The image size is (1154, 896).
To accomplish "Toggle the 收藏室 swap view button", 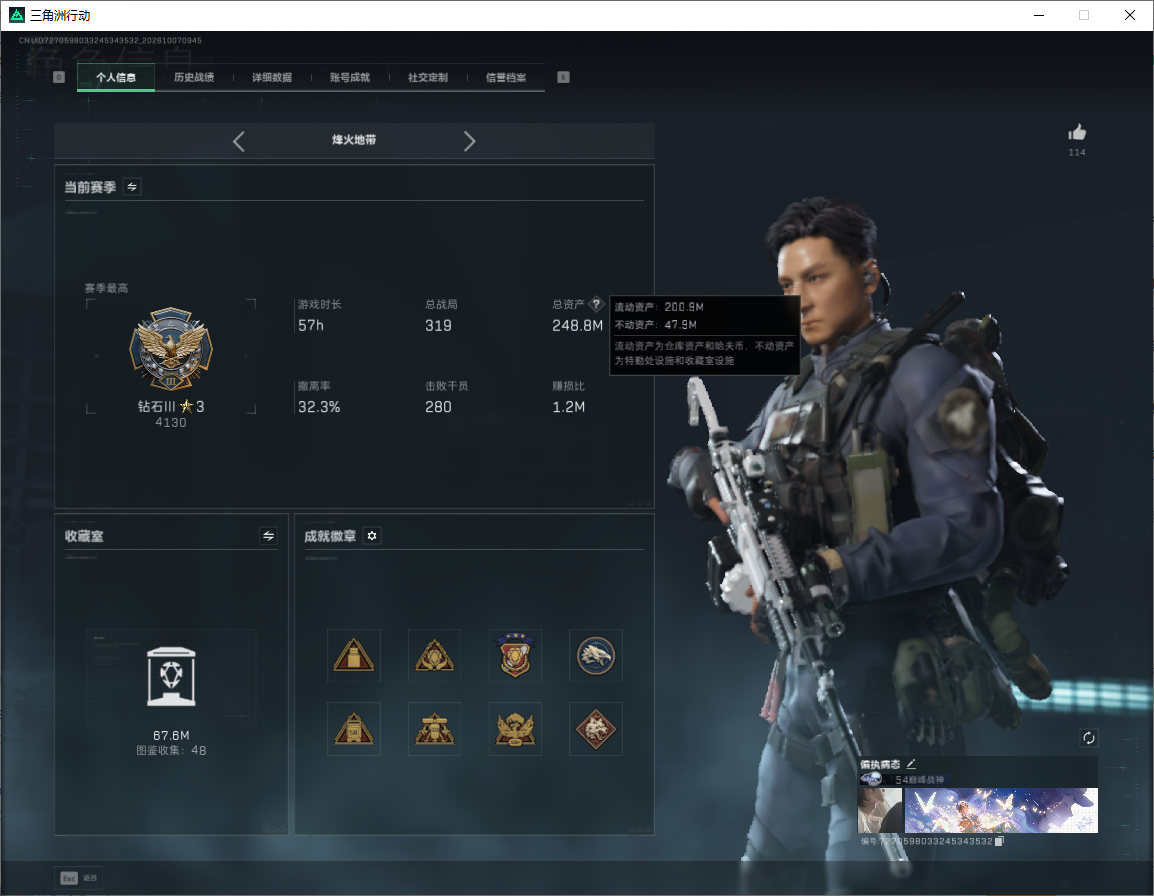I will point(269,536).
